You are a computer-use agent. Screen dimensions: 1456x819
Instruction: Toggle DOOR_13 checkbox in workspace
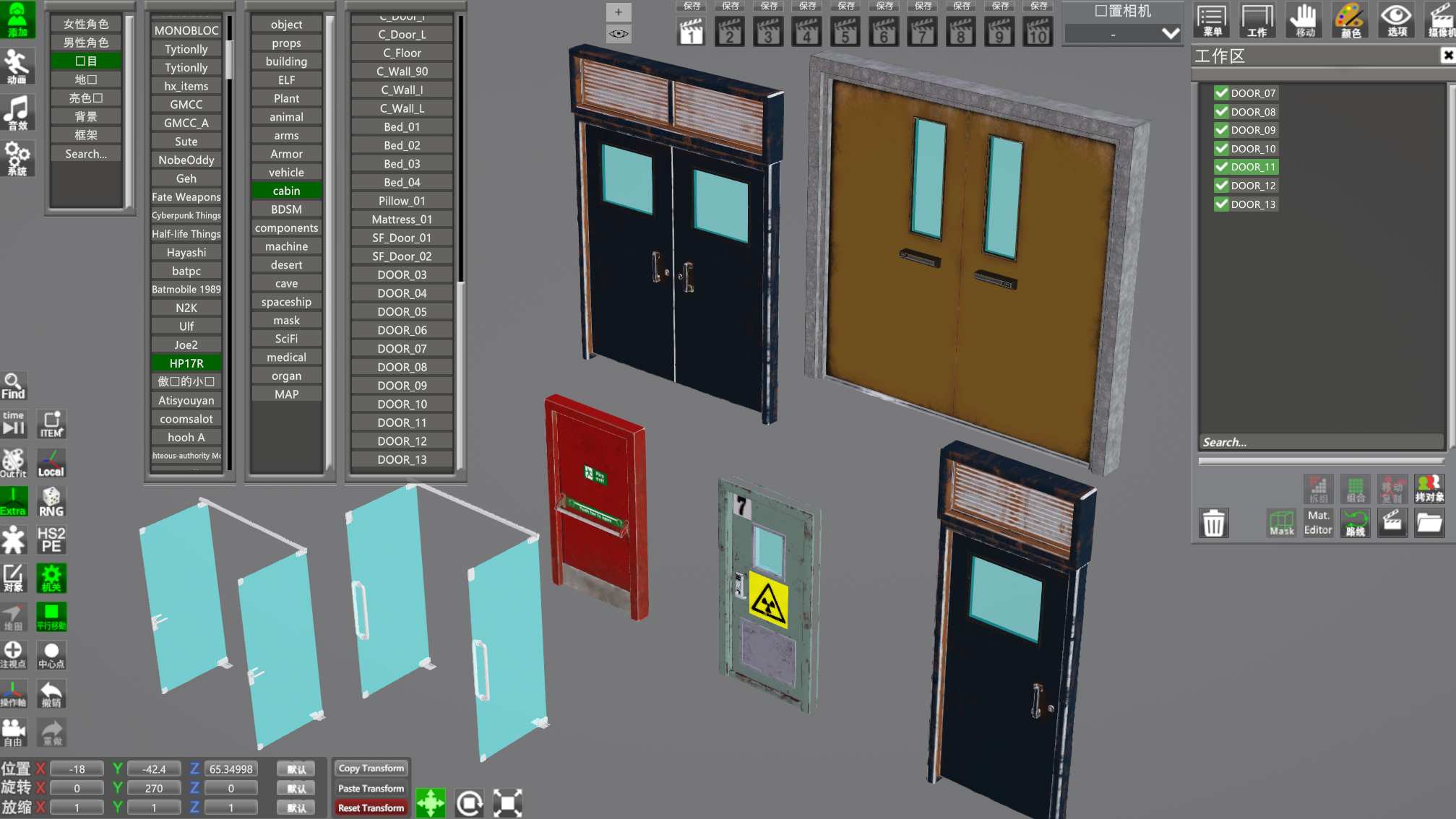(1222, 204)
